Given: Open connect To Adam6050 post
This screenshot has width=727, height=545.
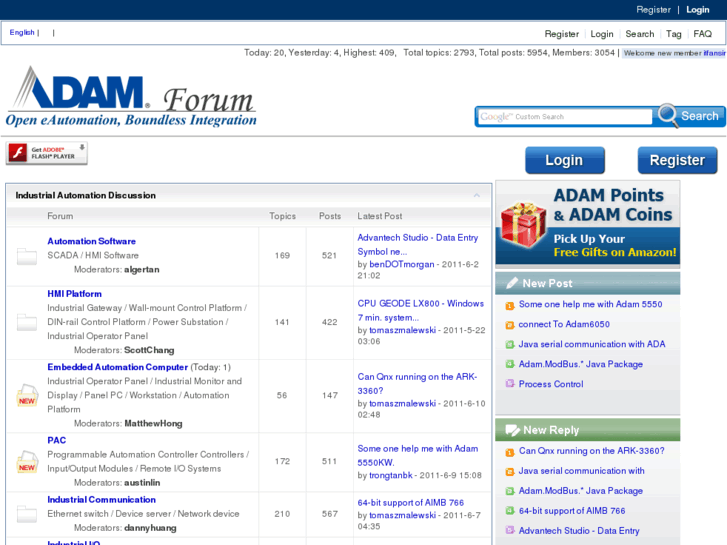Looking at the screenshot, I should click(564, 324).
